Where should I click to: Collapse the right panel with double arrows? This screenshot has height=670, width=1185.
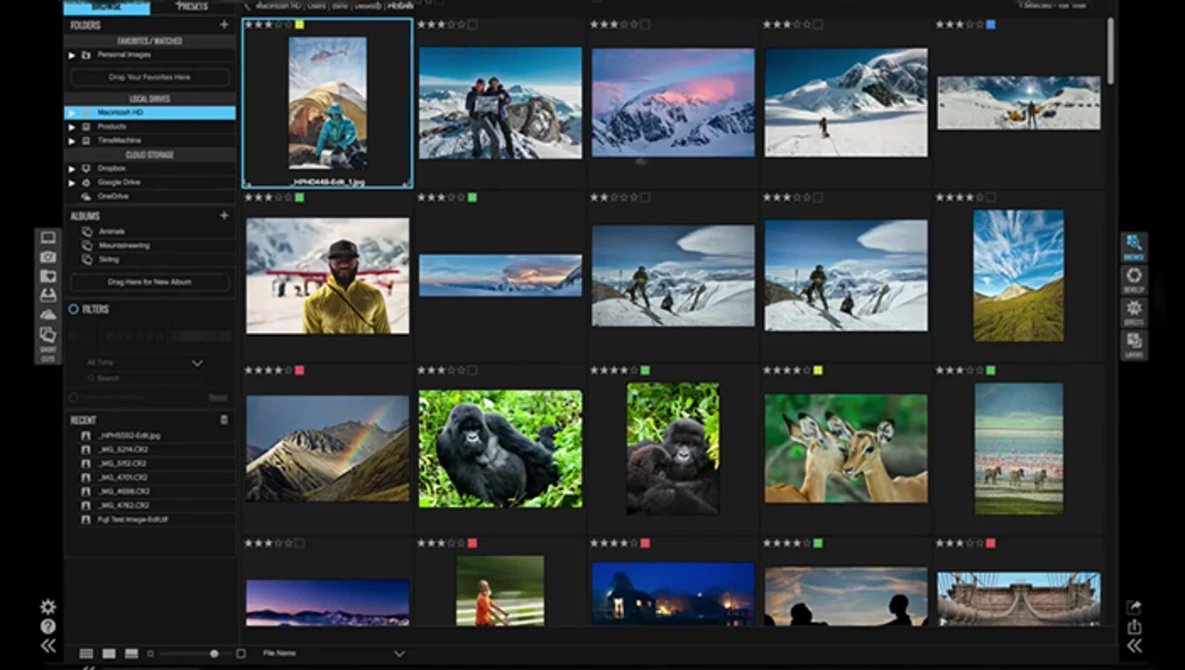(x=1134, y=646)
